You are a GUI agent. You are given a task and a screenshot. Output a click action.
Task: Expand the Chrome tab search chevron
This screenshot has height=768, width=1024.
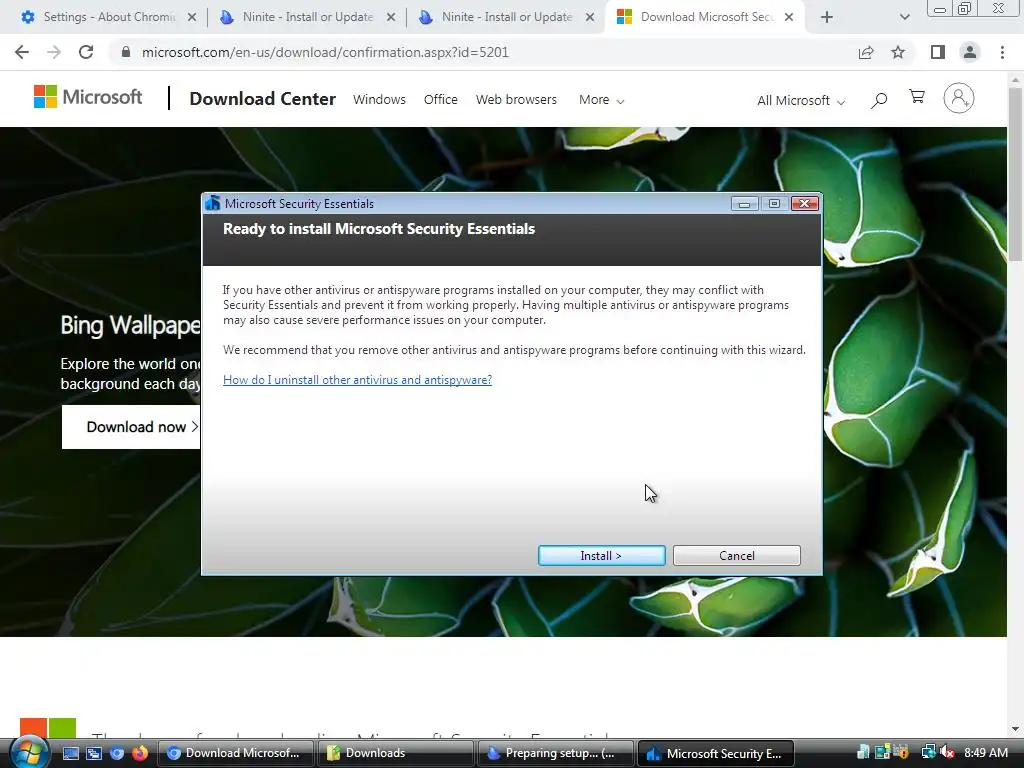[x=904, y=17]
